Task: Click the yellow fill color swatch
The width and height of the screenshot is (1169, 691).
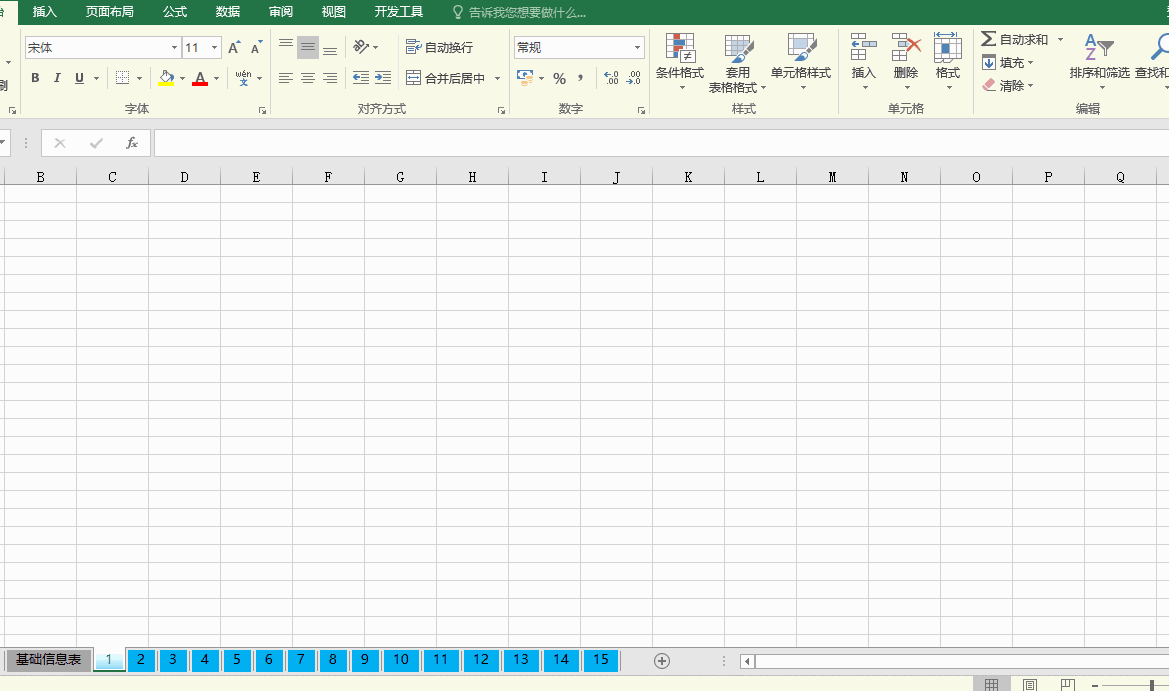Action: (166, 78)
